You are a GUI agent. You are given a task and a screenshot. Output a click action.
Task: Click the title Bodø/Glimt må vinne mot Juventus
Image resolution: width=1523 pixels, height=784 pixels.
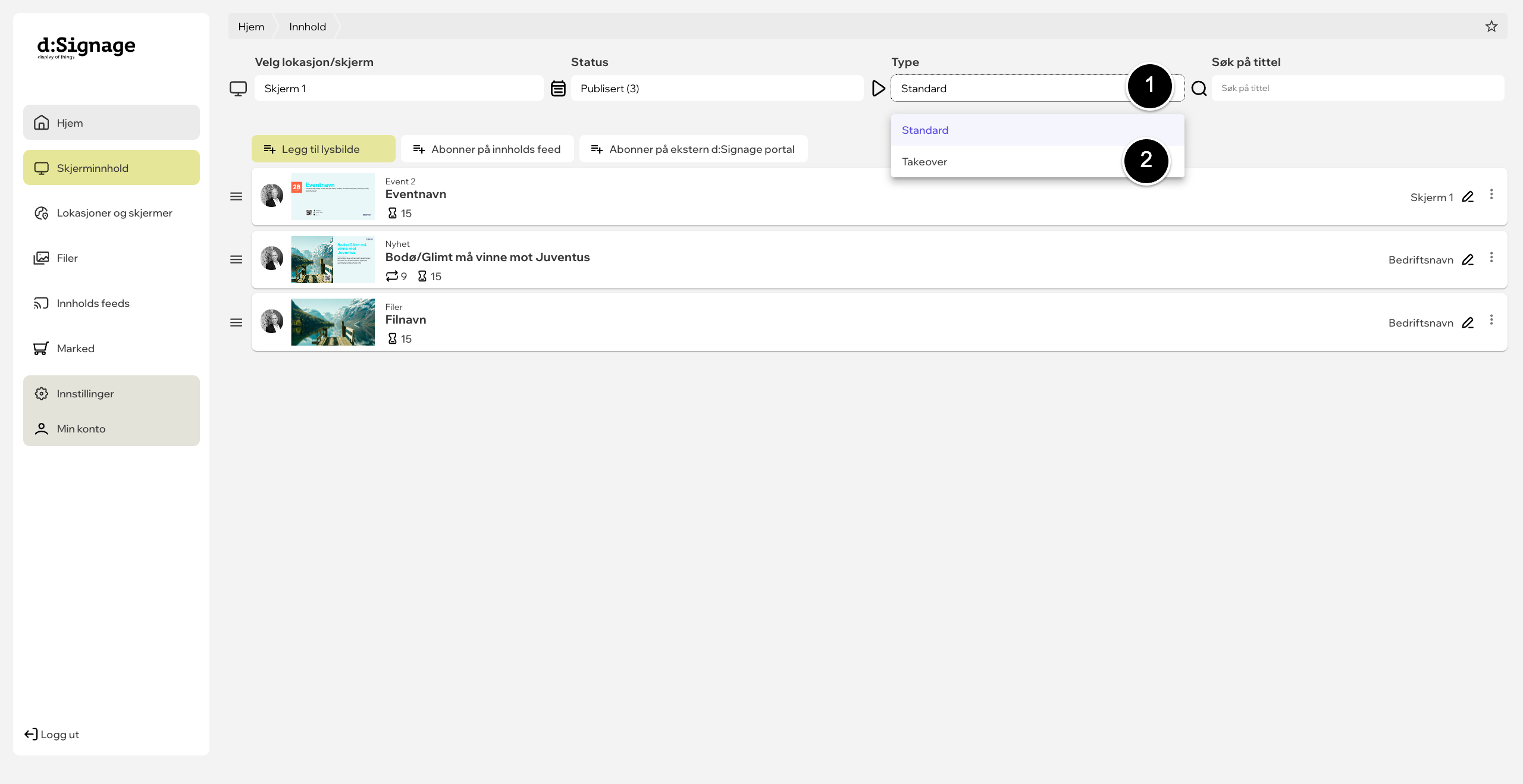[x=487, y=257]
